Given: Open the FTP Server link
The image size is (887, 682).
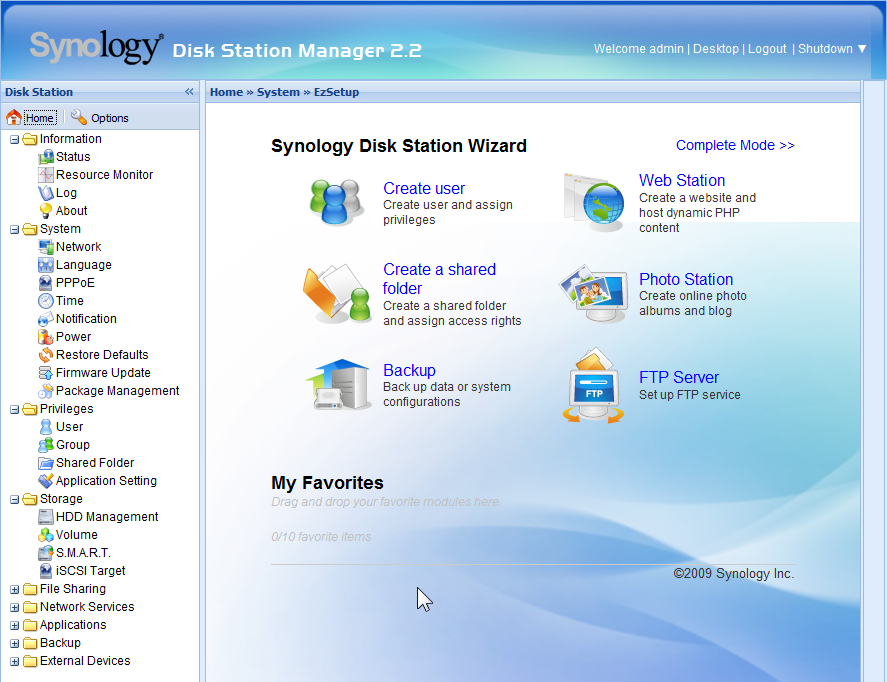Looking at the screenshot, I should click(x=678, y=377).
